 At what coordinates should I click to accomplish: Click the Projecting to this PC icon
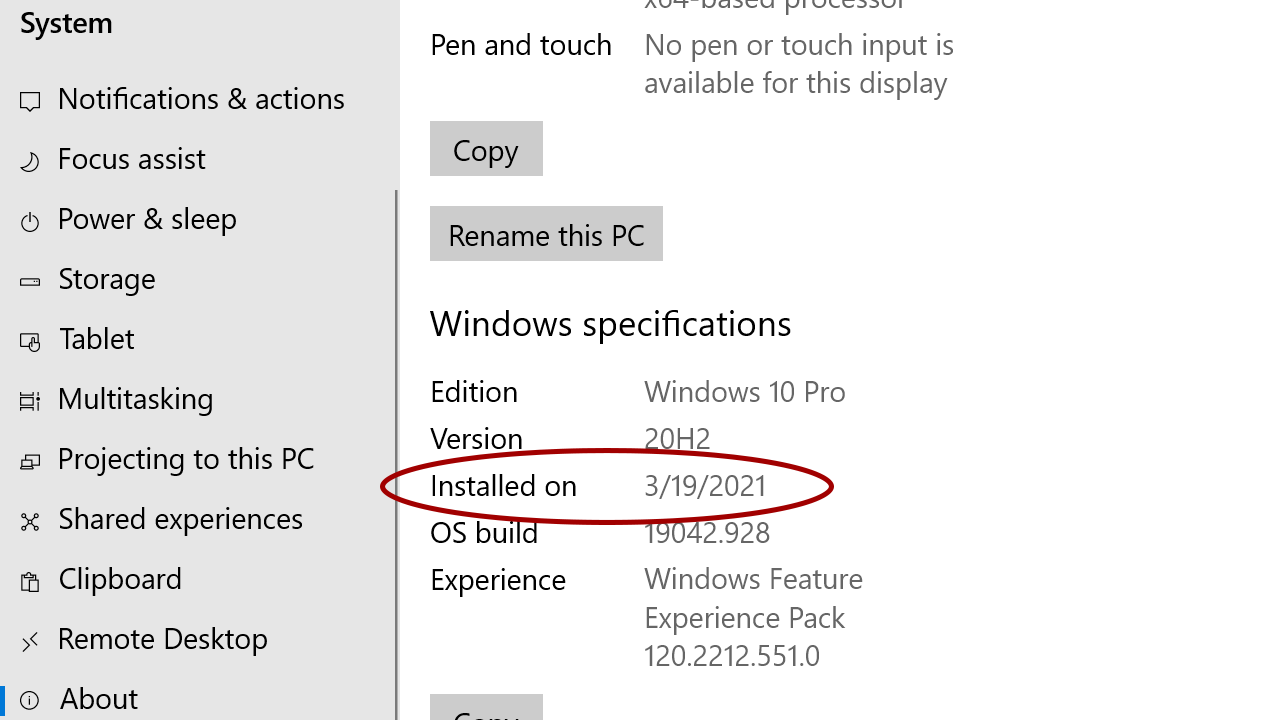[x=29, y=459]
